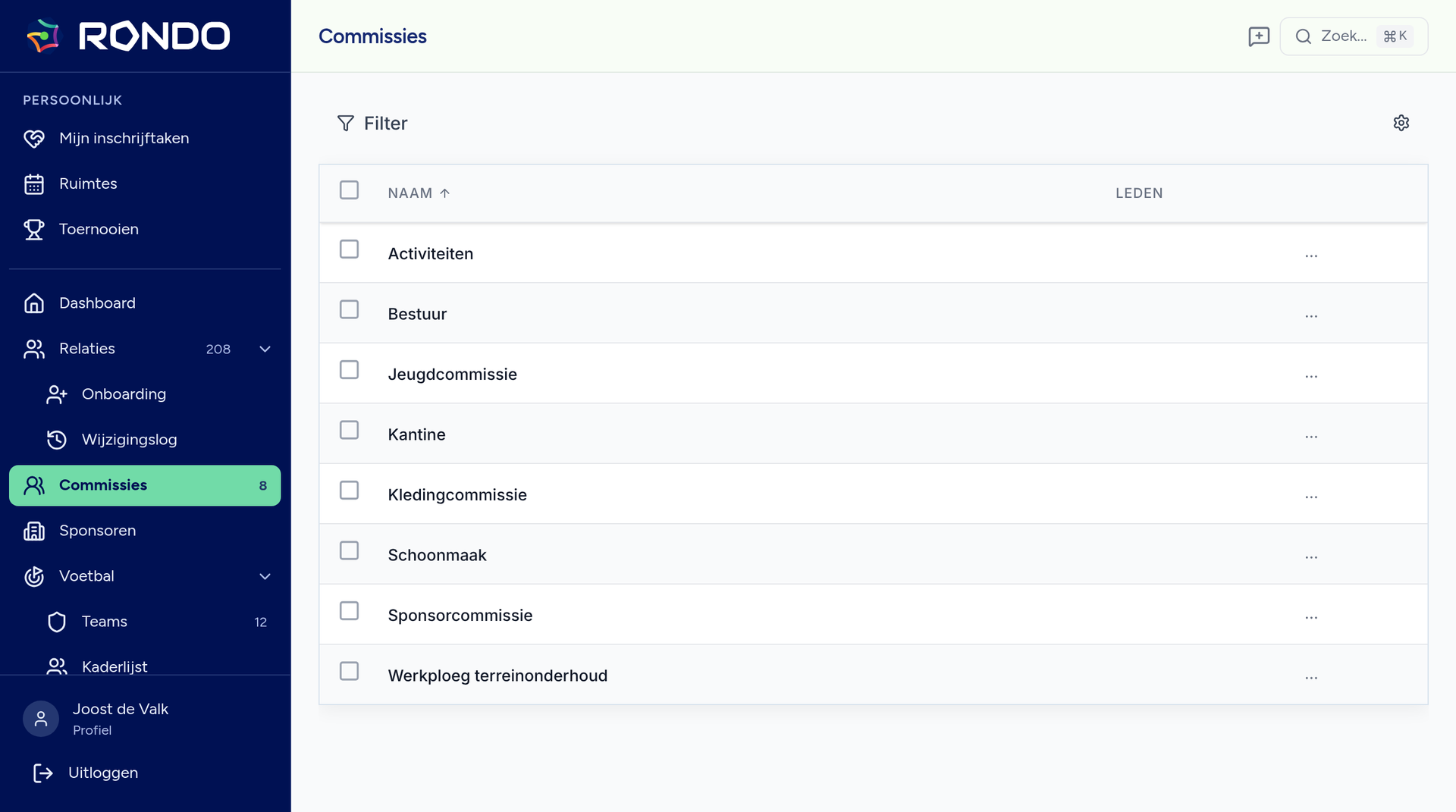Focus the Zoek search field

pyautogui.click(x=1354, y=36)
